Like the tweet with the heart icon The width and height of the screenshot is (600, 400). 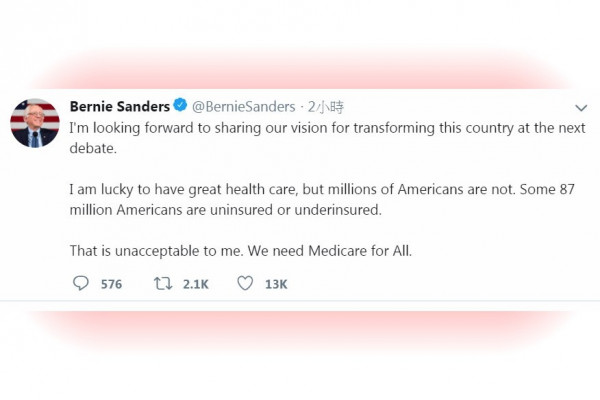pyautogui.click(x=245, y=284)
